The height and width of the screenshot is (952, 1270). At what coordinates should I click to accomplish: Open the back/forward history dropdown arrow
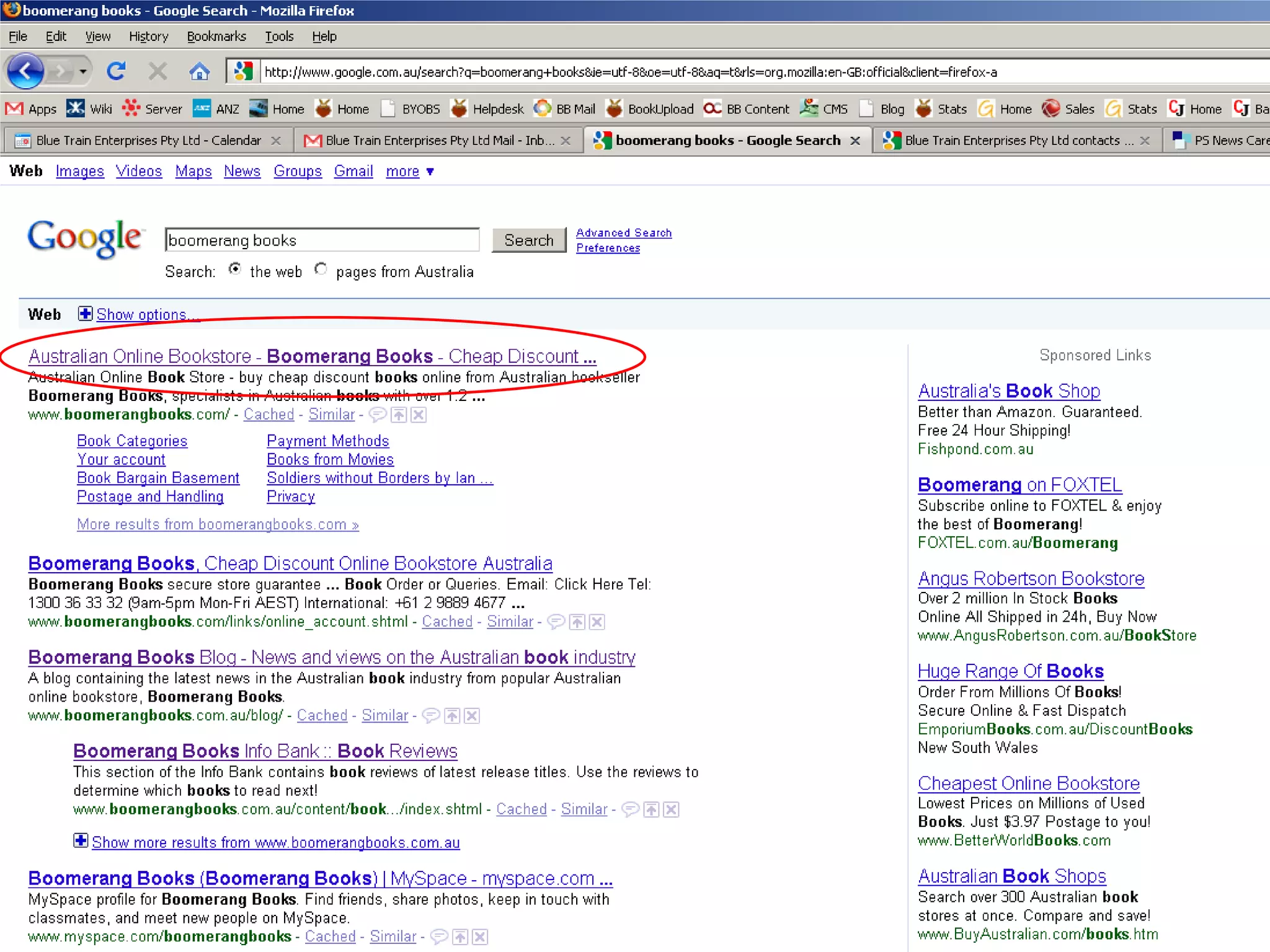[82, 72]
